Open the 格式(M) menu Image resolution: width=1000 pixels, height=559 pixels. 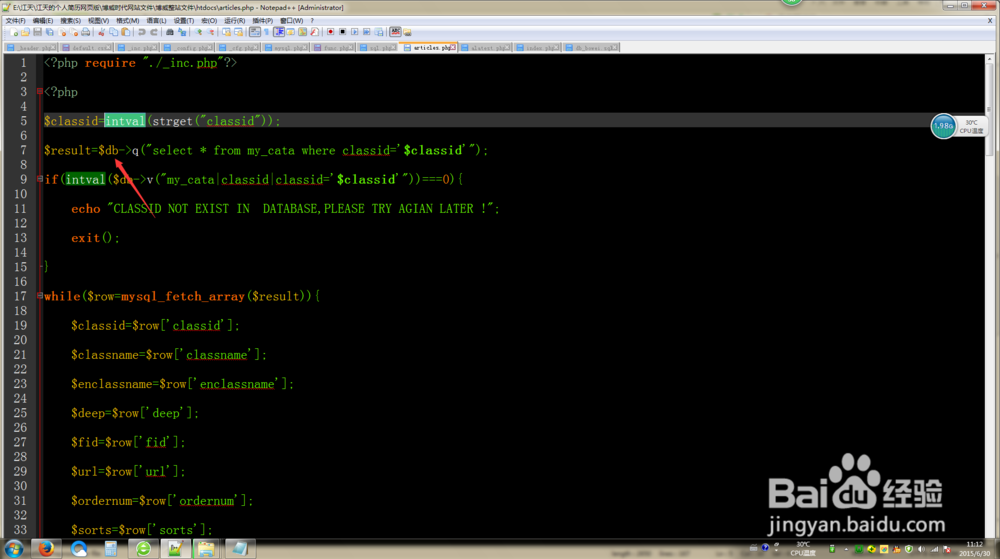(x=128, y=20)
